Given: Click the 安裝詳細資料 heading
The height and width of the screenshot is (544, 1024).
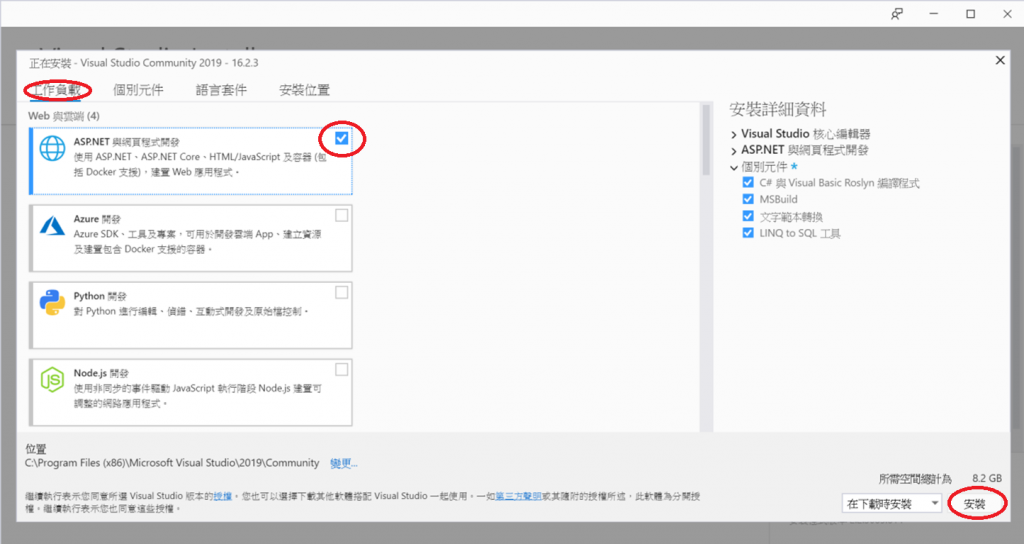Looking at the screenshot, I should pos(778,110).
